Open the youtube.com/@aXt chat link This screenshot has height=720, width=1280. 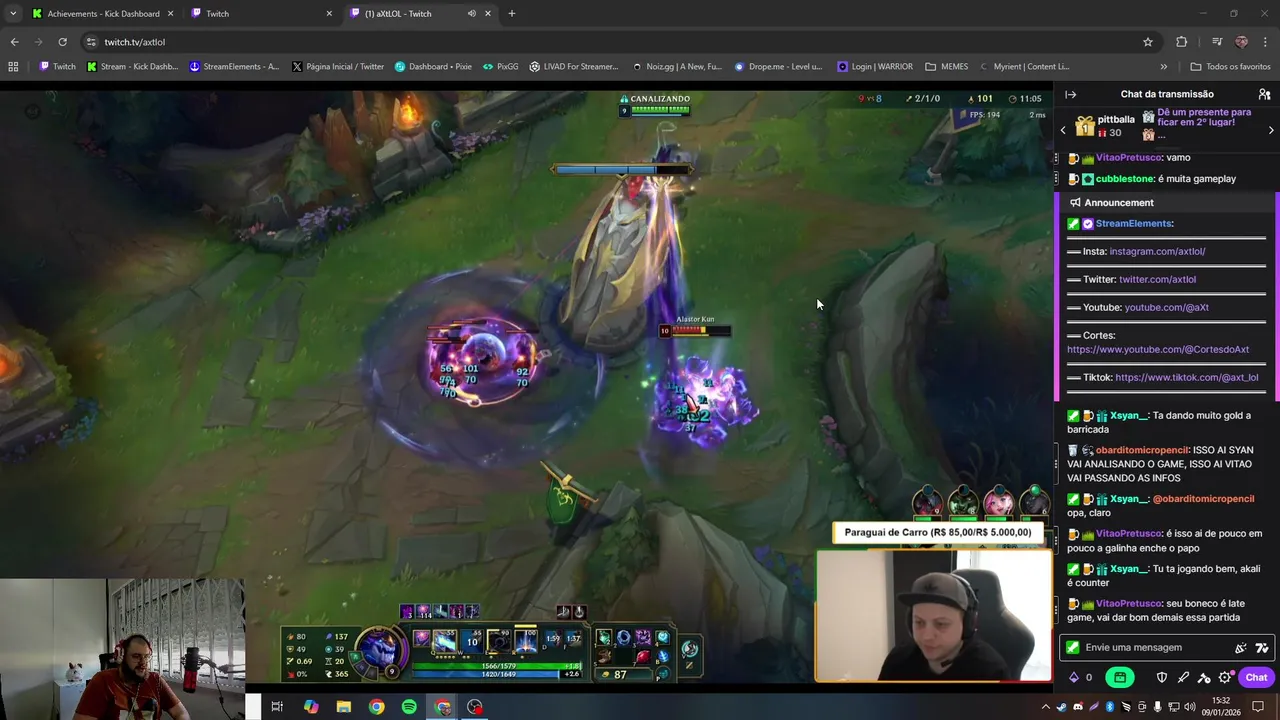(x=1166, y=307)
